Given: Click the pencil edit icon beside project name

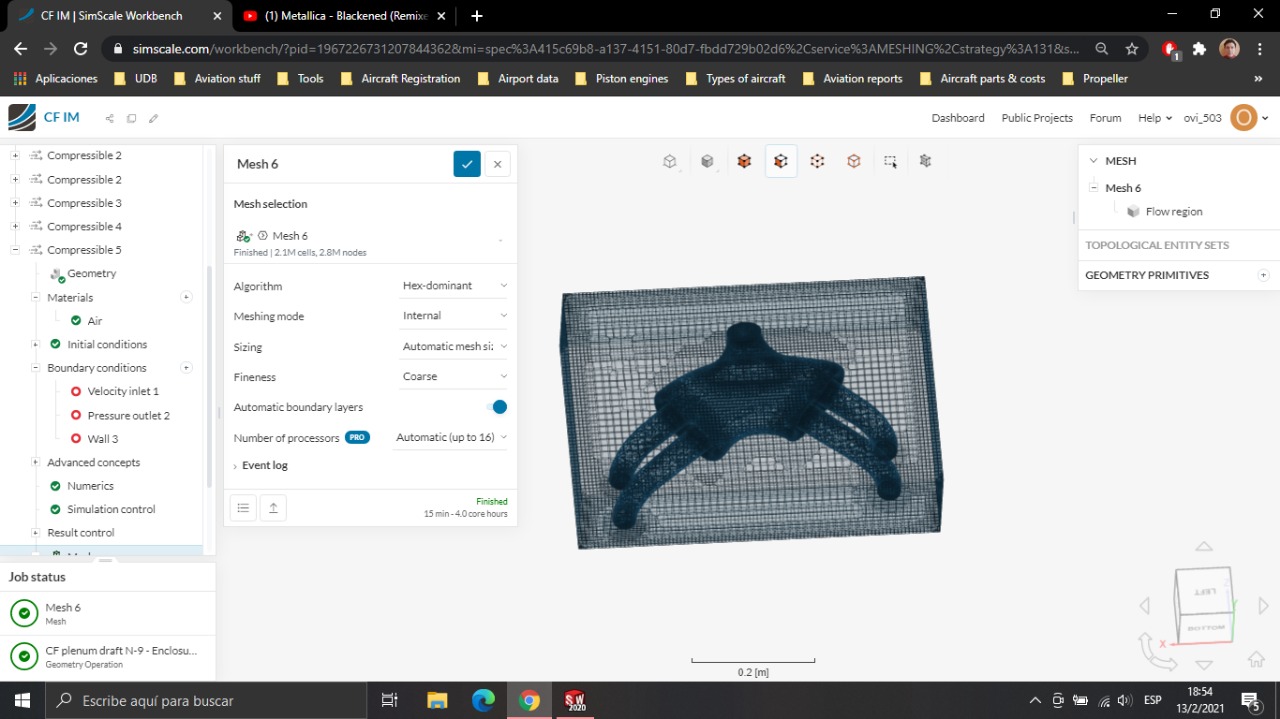Looking at the screenshot, I should pos(153,119).
